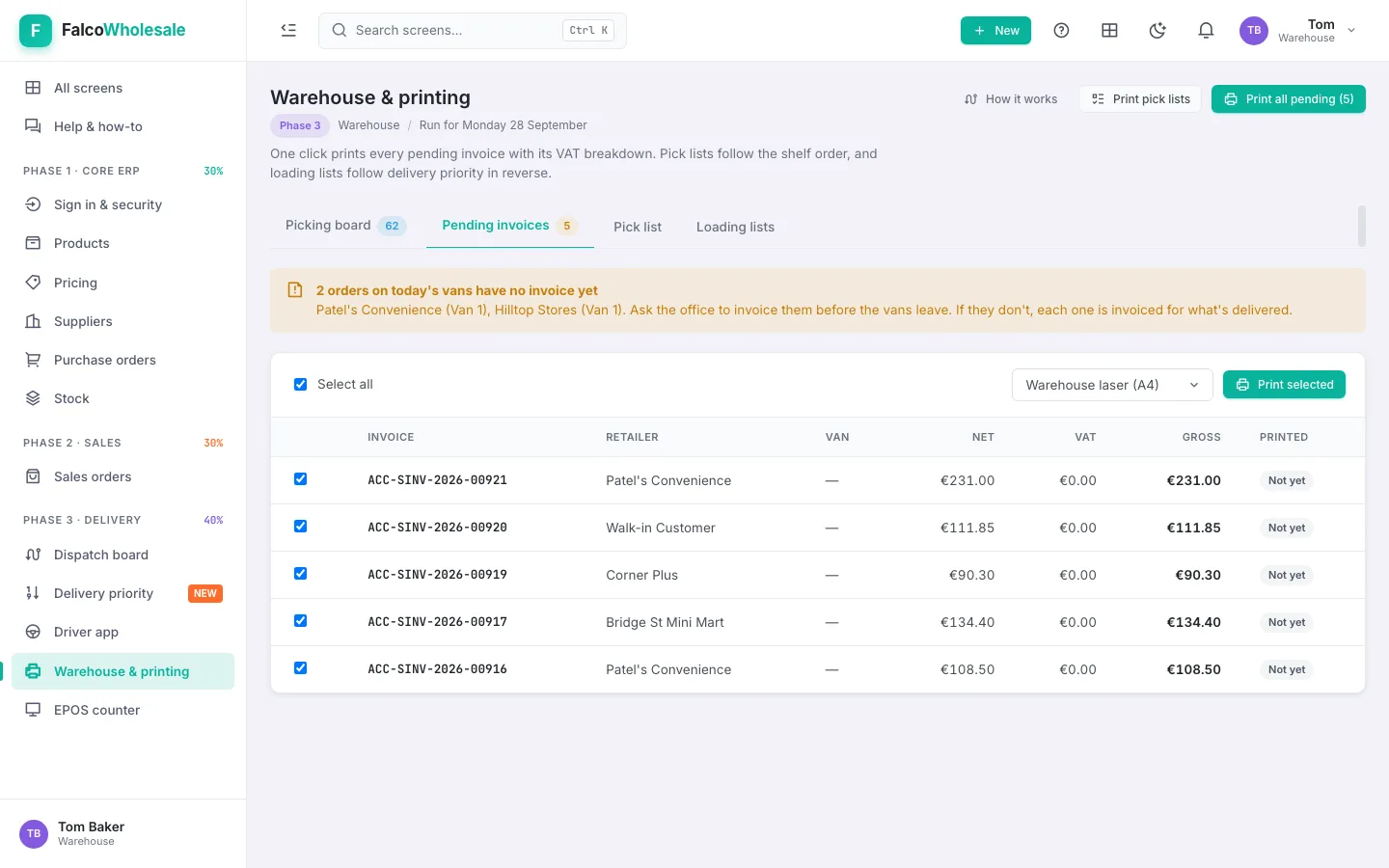Viewport: 1389px width, 868px height.
Task: Open the help question mark icon
Action: pyautogui.click(x=1061, y=30)
